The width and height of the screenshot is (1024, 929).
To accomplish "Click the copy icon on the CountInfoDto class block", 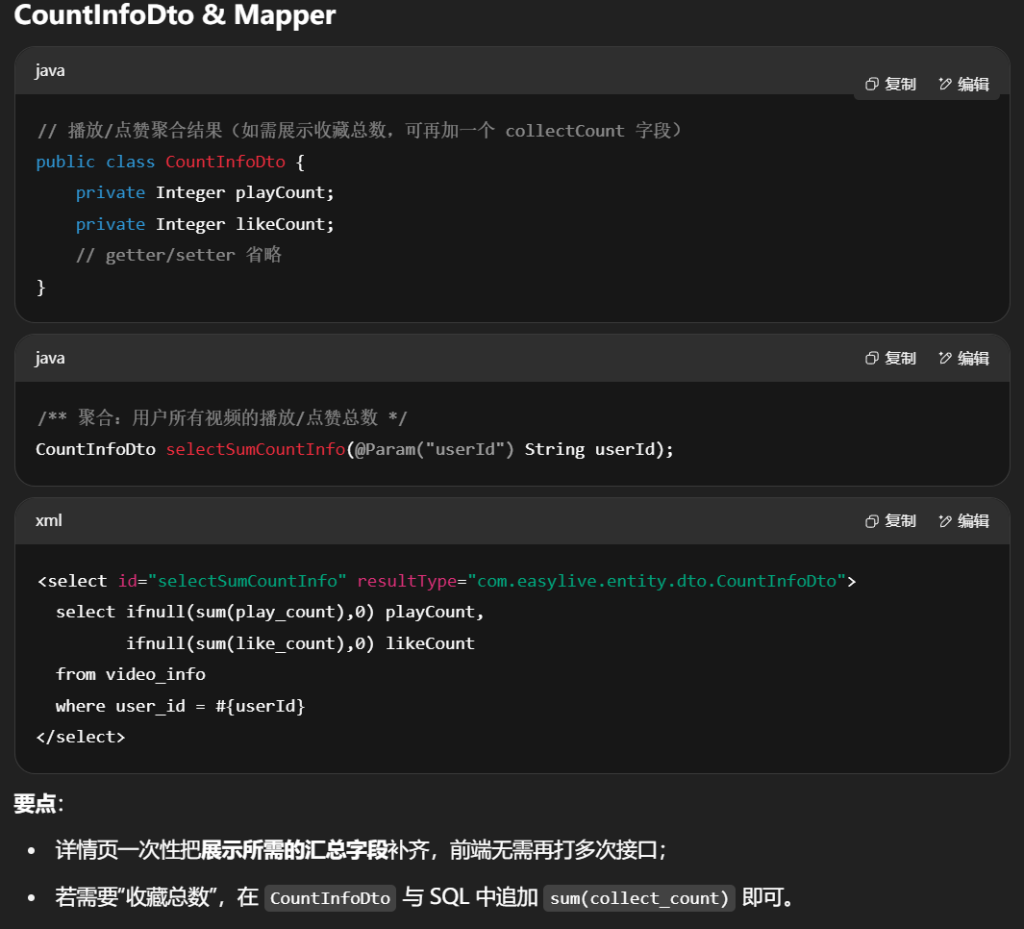I will click(872, 84).
